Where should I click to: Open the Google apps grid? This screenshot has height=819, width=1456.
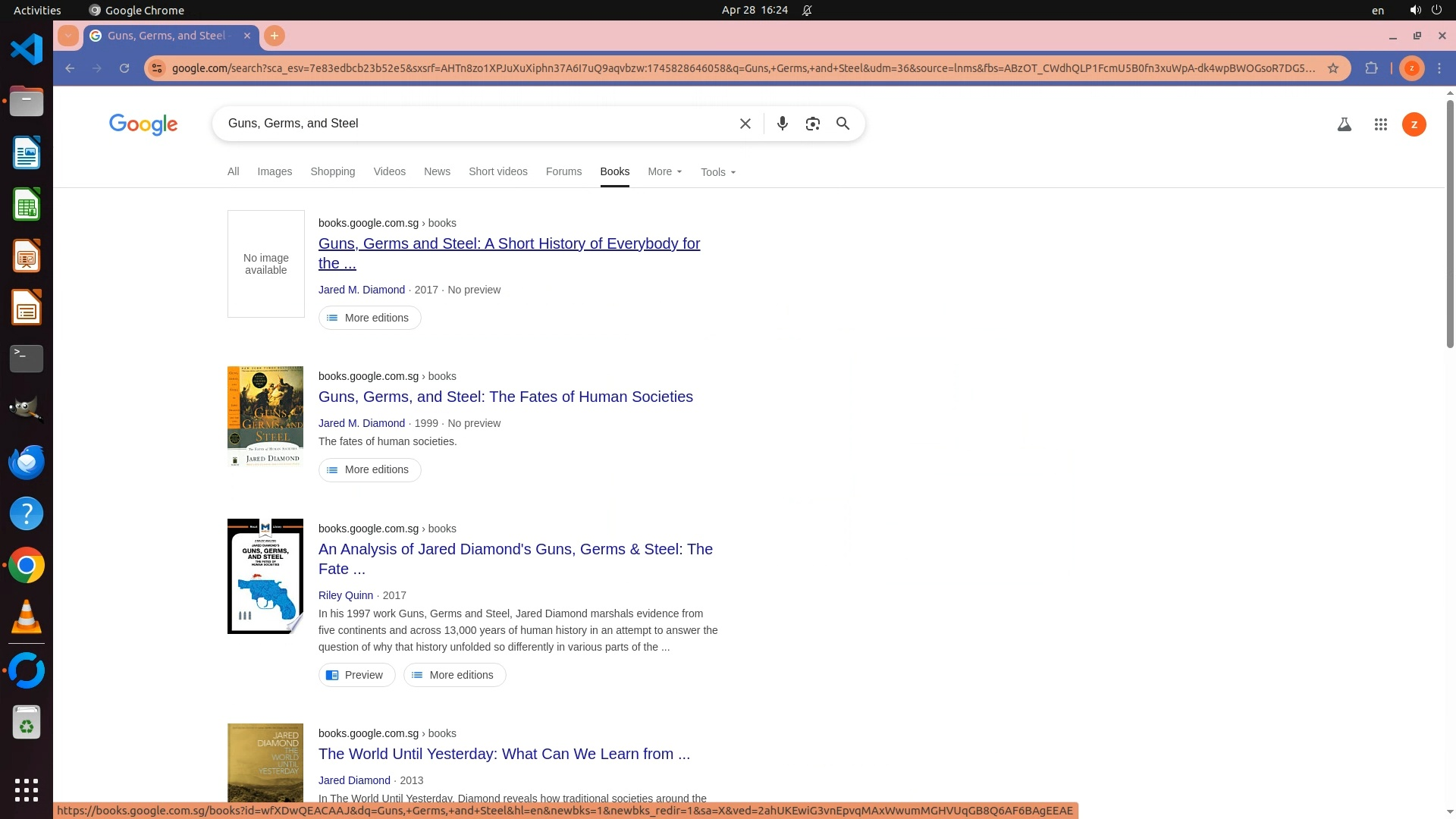(x=1380, y=124)
